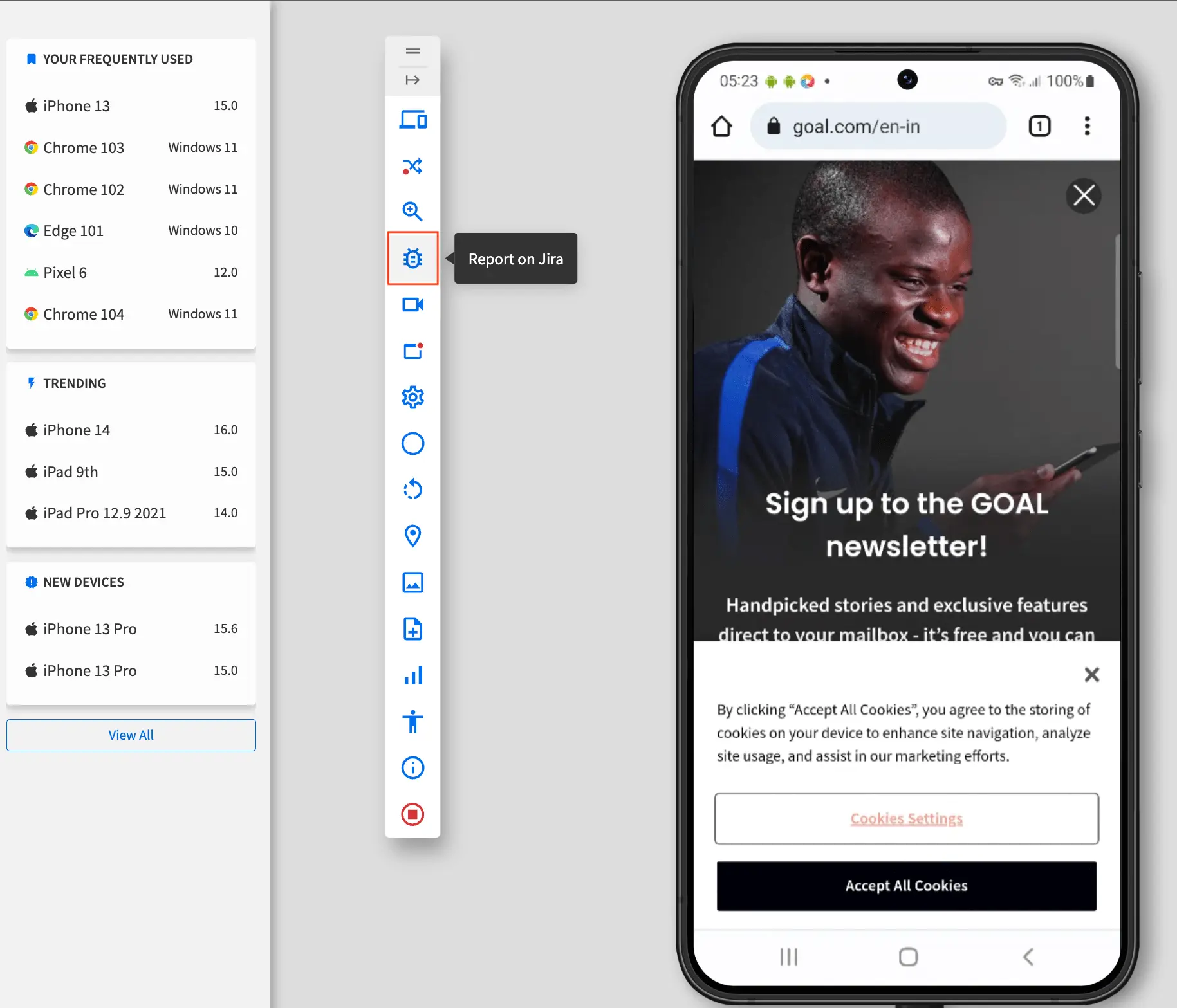Open the Cookies Settings link
Image resolution: width=1177 pixels, height=1008 pixels.
coord(906,819)
